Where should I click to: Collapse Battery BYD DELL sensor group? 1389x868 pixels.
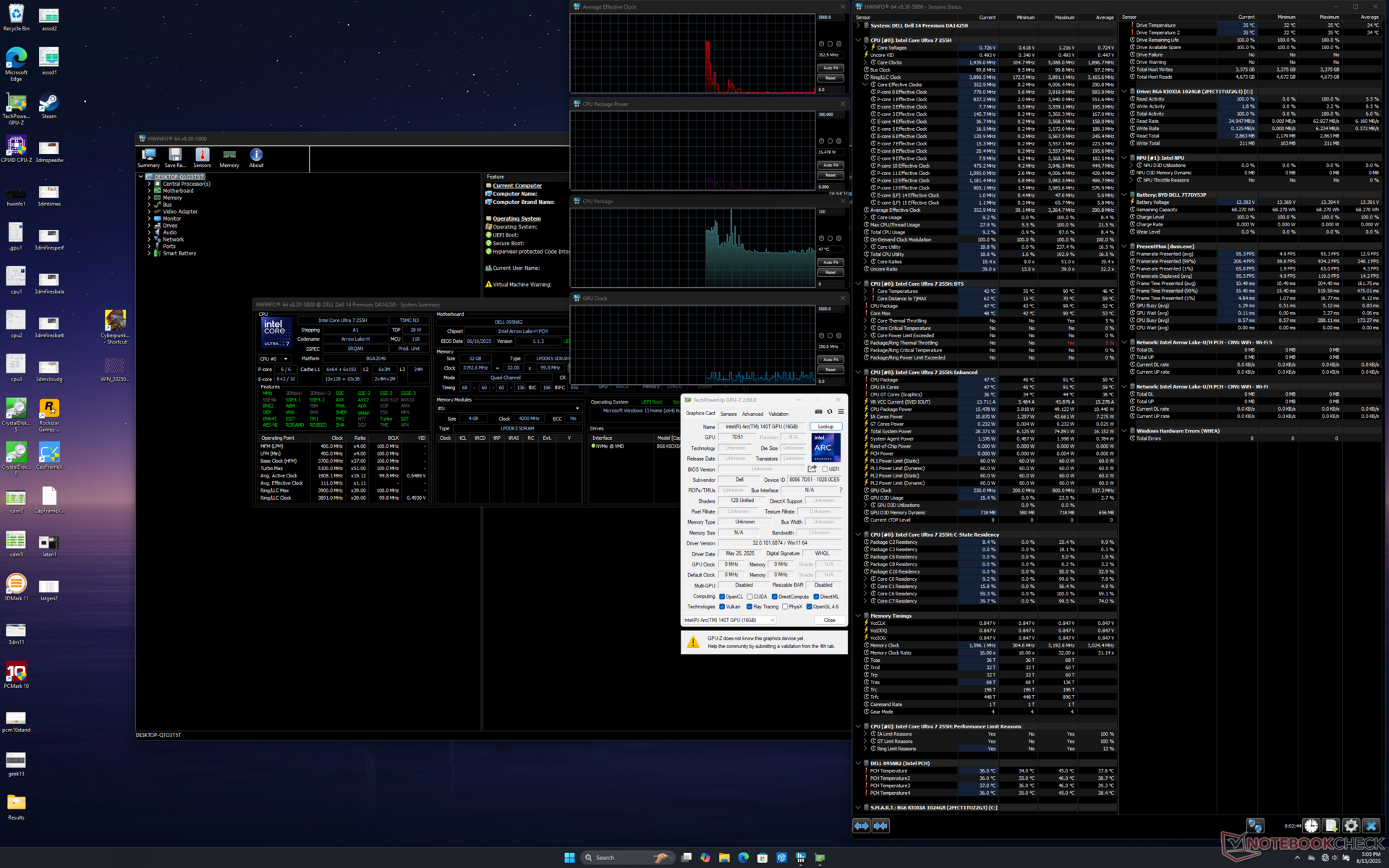[1124, 195]
